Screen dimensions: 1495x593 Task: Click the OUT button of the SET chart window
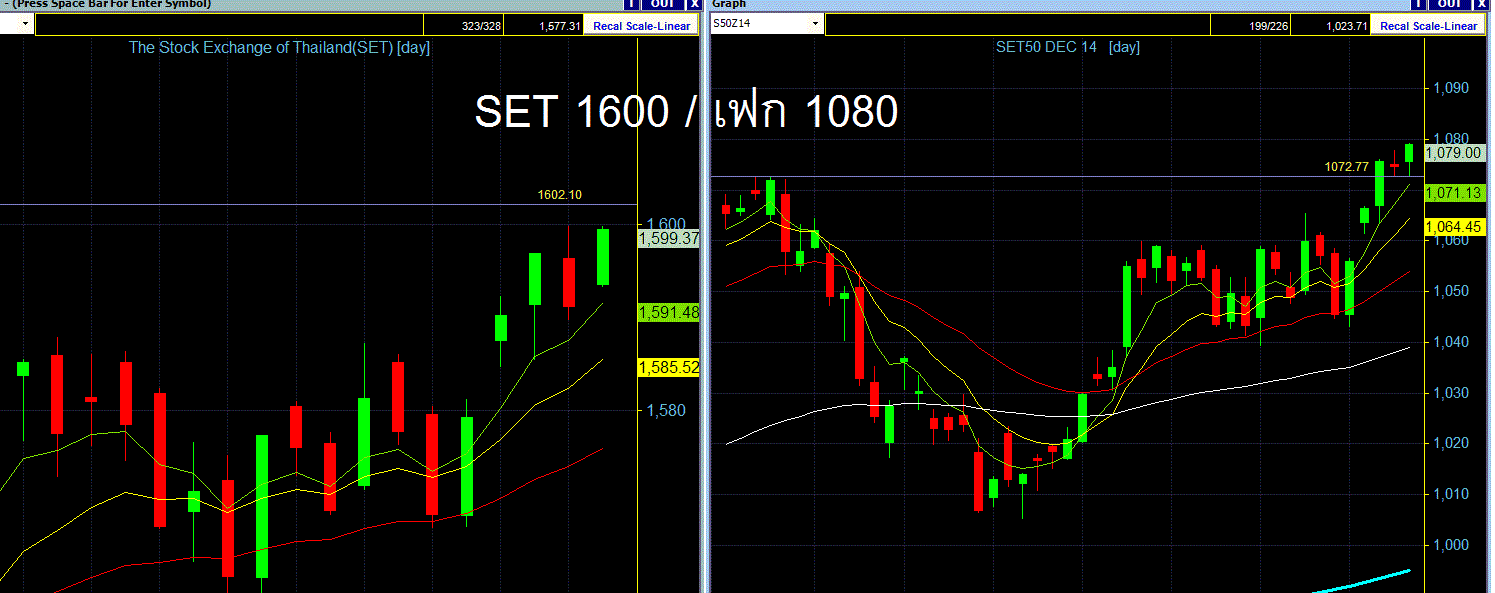[x=663, y=4]
